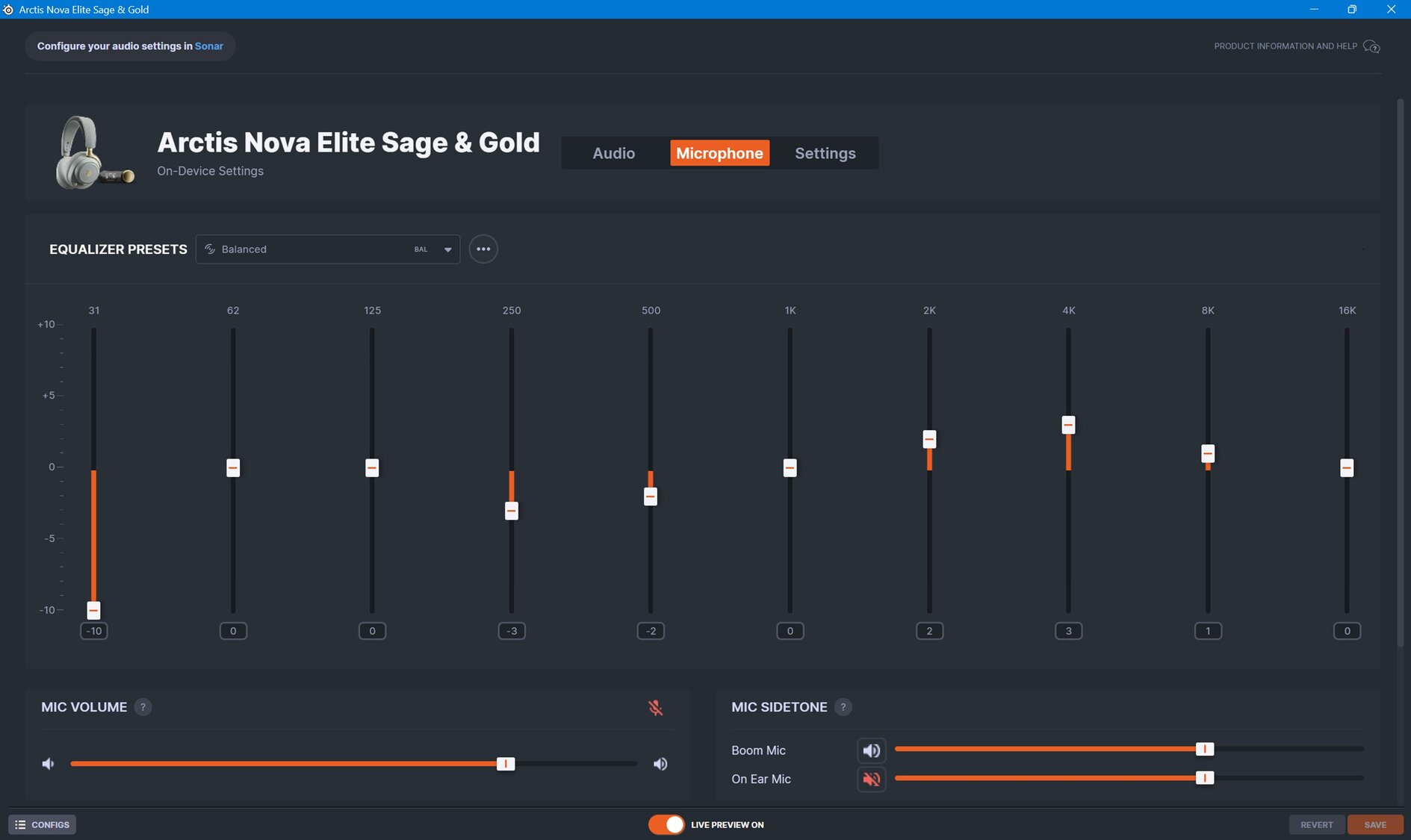This screenshot has height=840, width=1411.
Task: Open the product information and help icon
Action: (x=1371, y=46)
